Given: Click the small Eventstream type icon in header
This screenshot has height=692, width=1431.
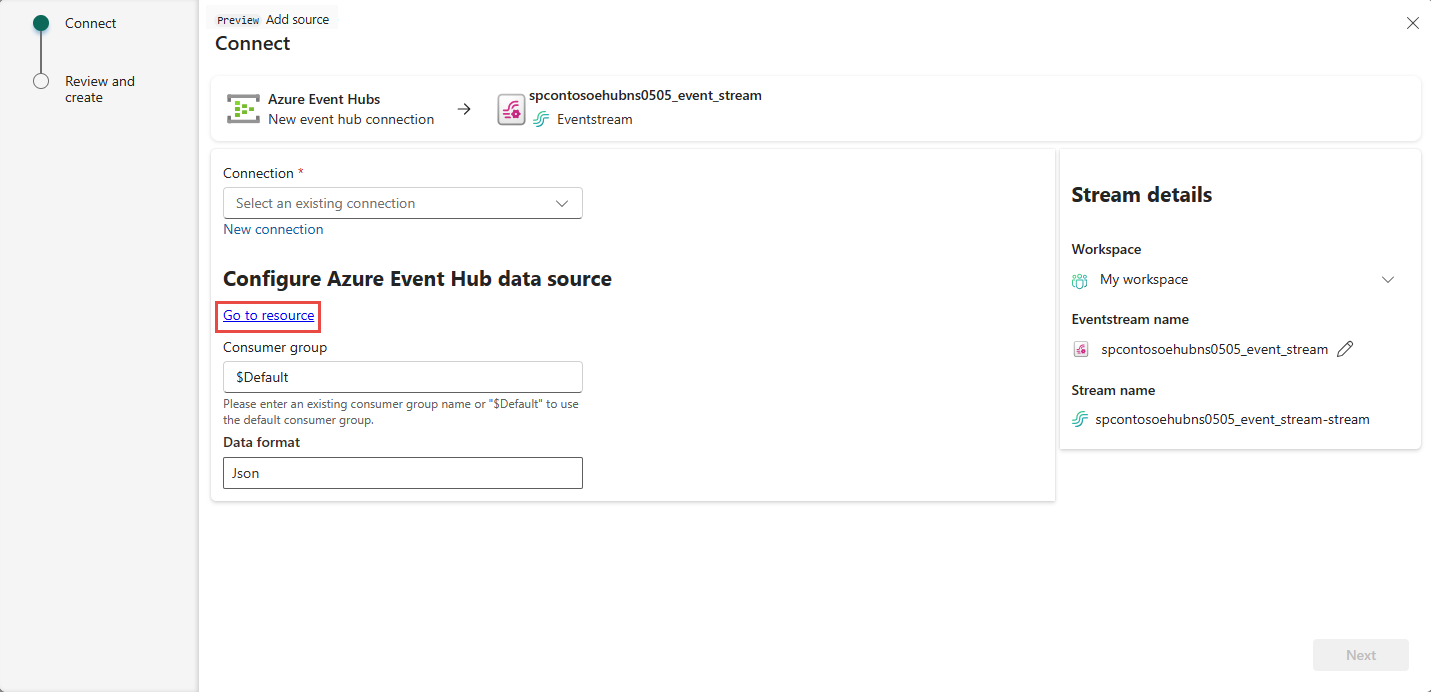Looking at the screenshot, I should pyautogui.click(x=541, y=119).
